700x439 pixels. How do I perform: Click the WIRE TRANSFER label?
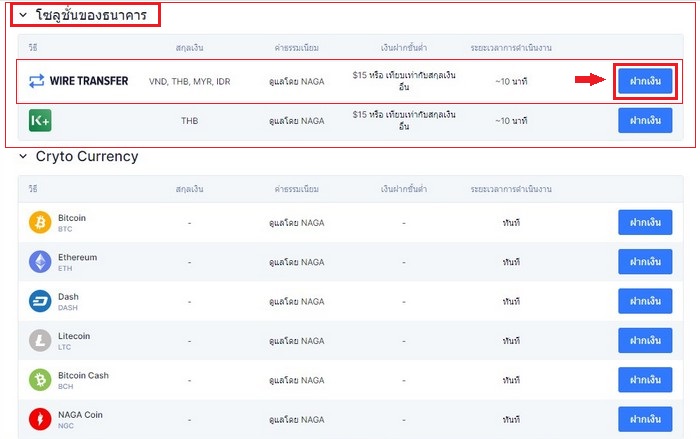coord(89,81)
